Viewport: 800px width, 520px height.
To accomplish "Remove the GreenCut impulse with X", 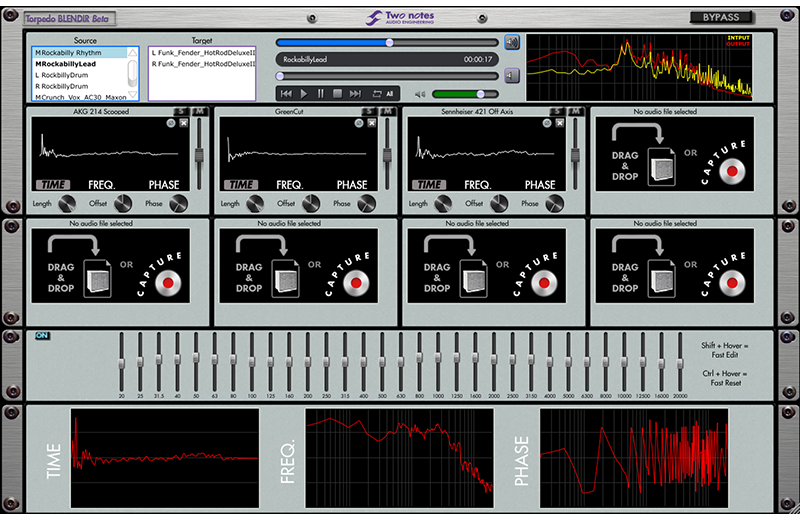I will click(372, 123).
